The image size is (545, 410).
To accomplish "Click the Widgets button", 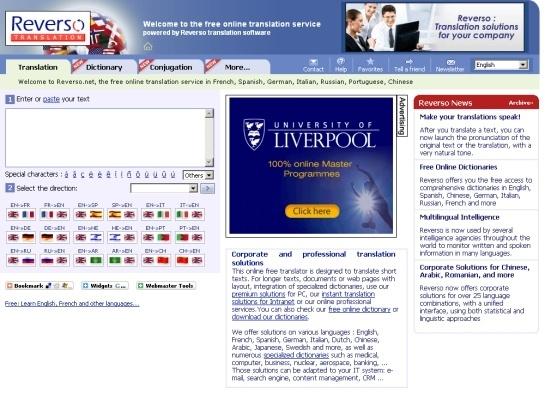I will click(x=105, y=286).
